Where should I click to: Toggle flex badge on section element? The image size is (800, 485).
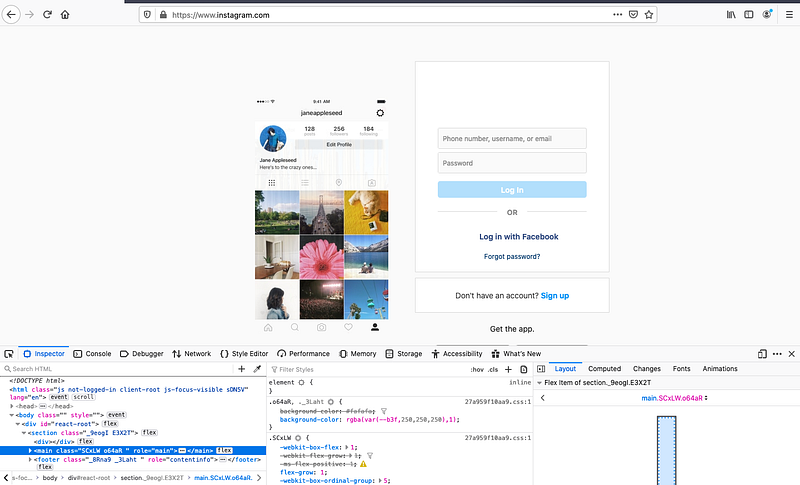coord(149,432)
